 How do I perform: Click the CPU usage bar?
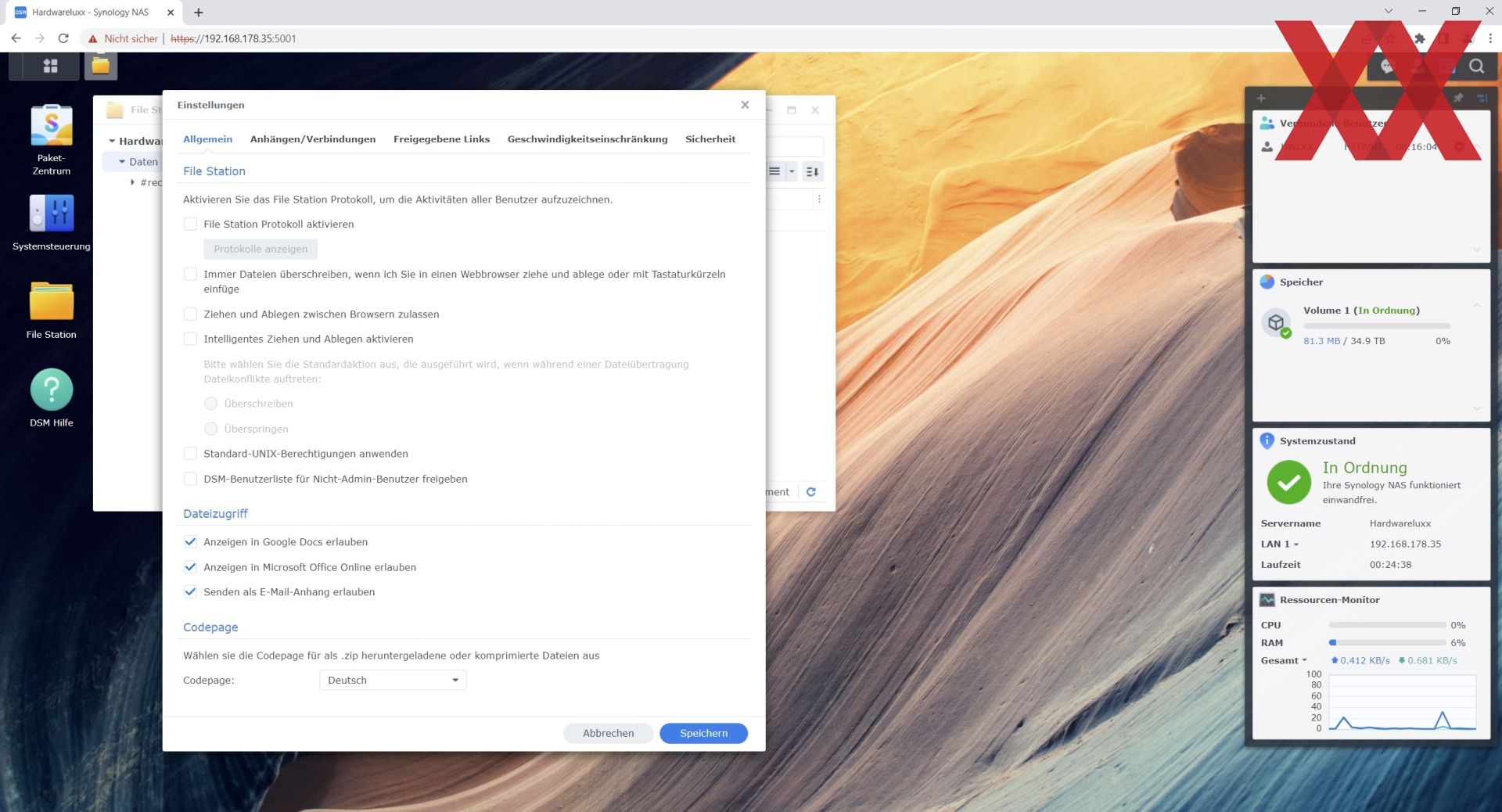[1387, 625]
